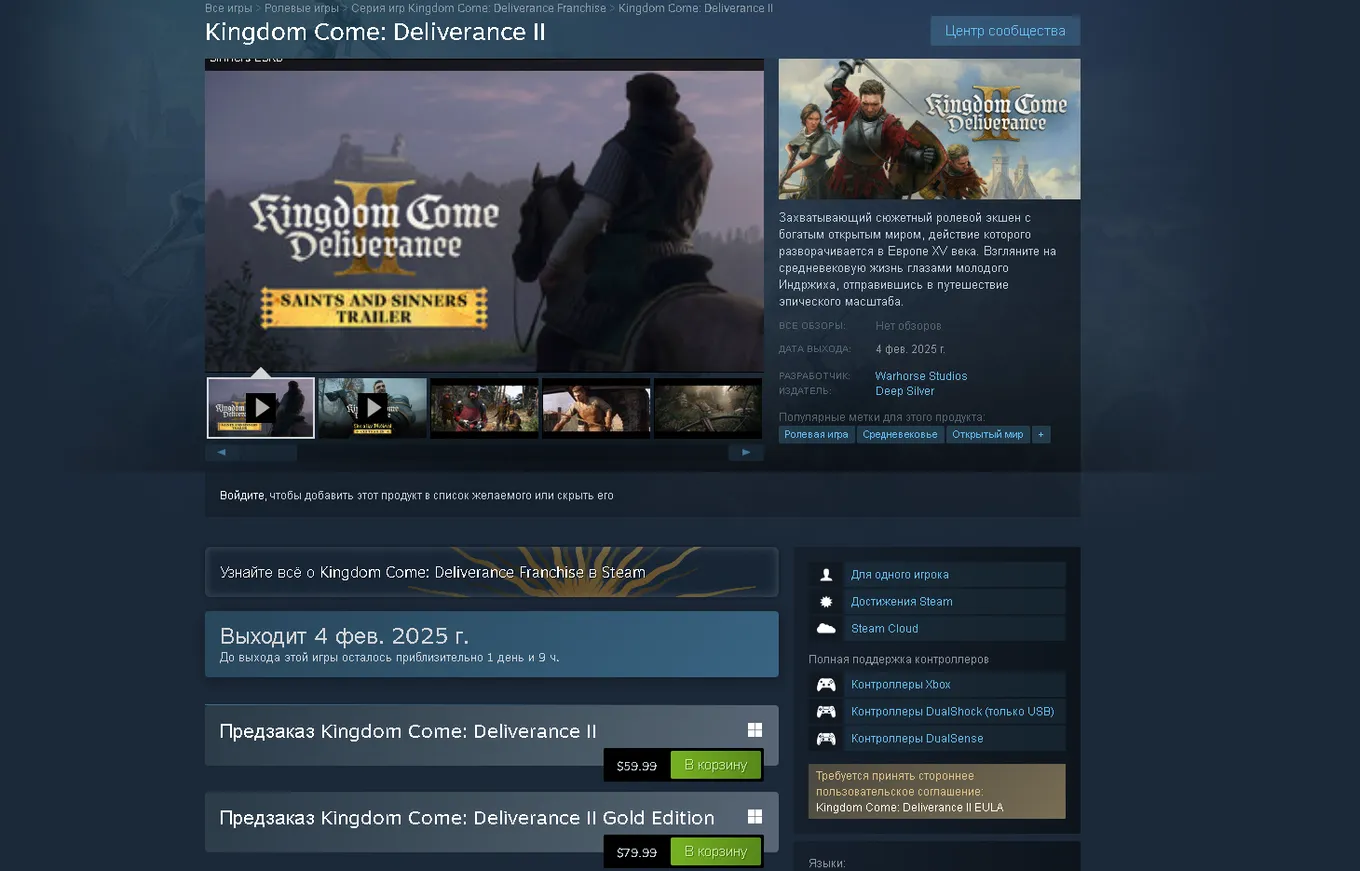Click the release date 4 фев. 2025 г.
This screenshot has width=1360, height=871.
point(910,349)
